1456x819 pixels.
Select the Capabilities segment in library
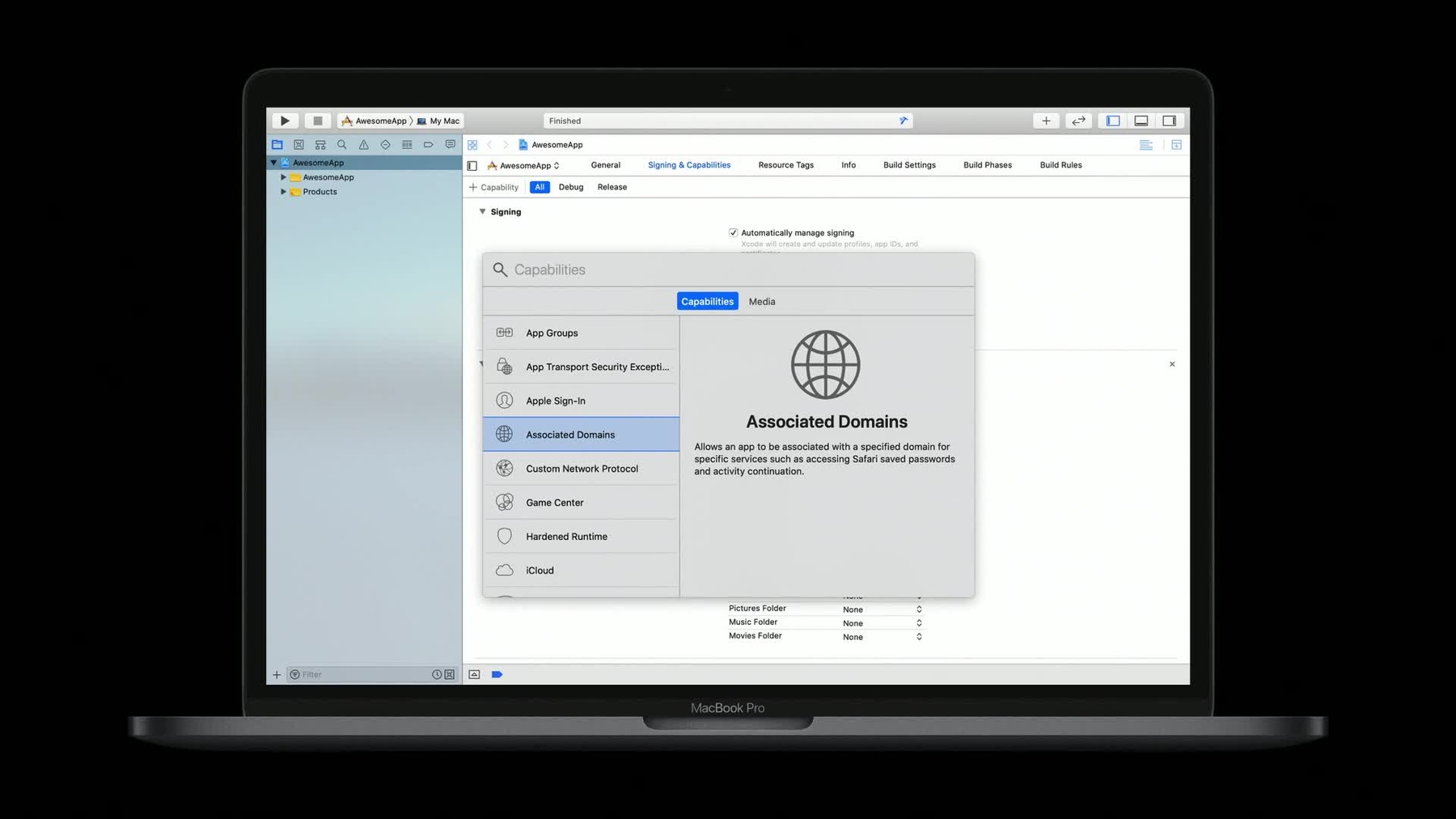pyautogui.click(x=707, y=301)
